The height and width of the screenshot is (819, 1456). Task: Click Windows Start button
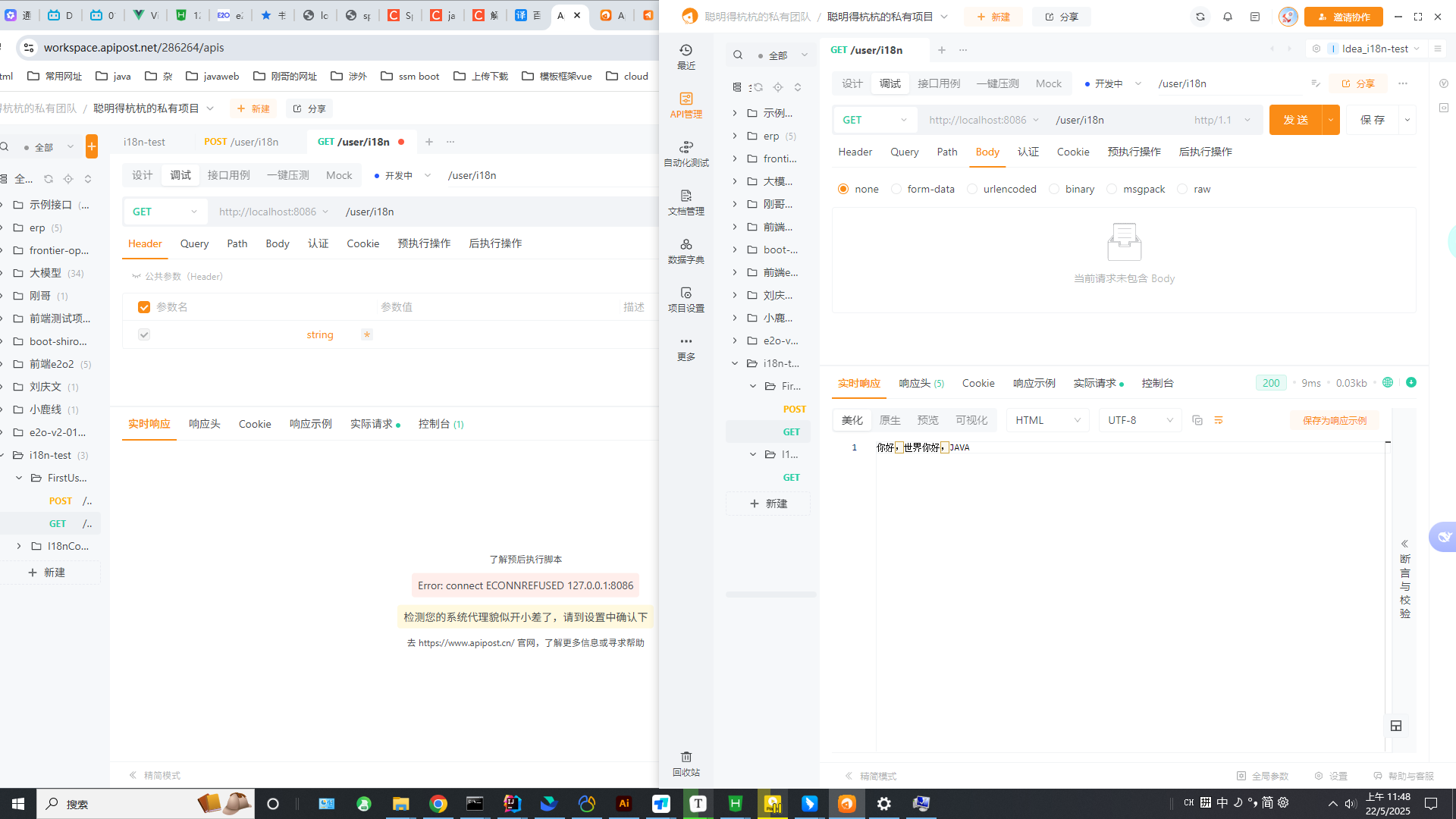coord(18,804)
